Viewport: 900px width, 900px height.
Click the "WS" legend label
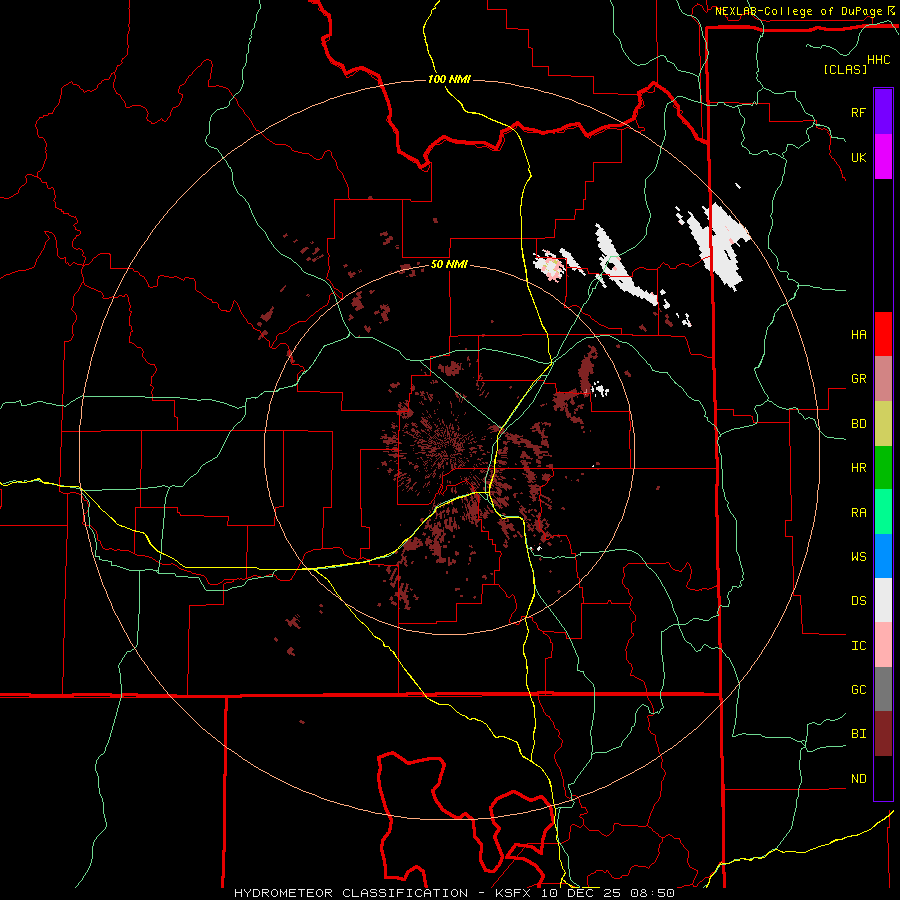click(x=859, y=557)
